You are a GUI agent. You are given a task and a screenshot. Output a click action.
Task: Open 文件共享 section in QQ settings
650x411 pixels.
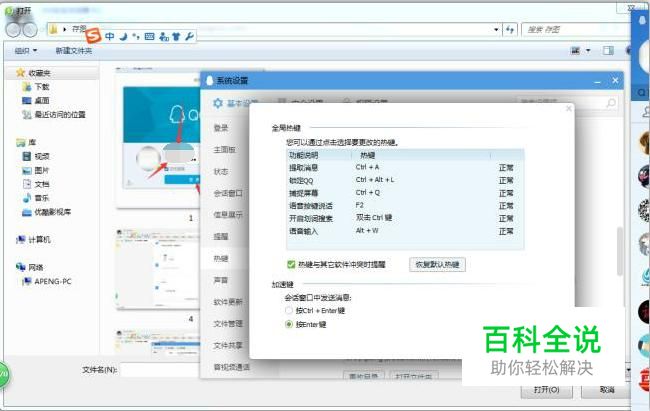(228, 345)
